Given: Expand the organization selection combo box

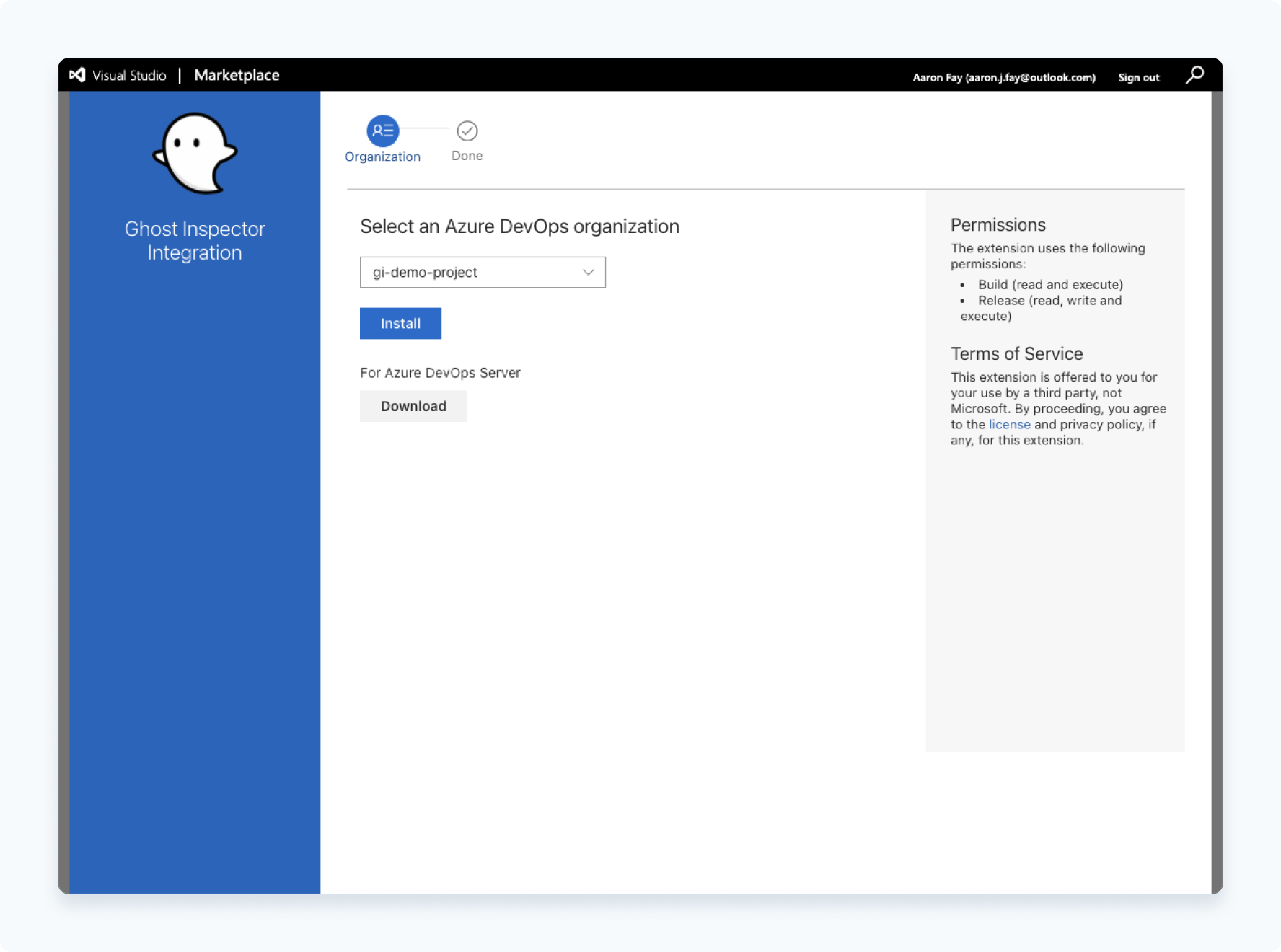Looking at the screenshot, I should click(483, 272).
